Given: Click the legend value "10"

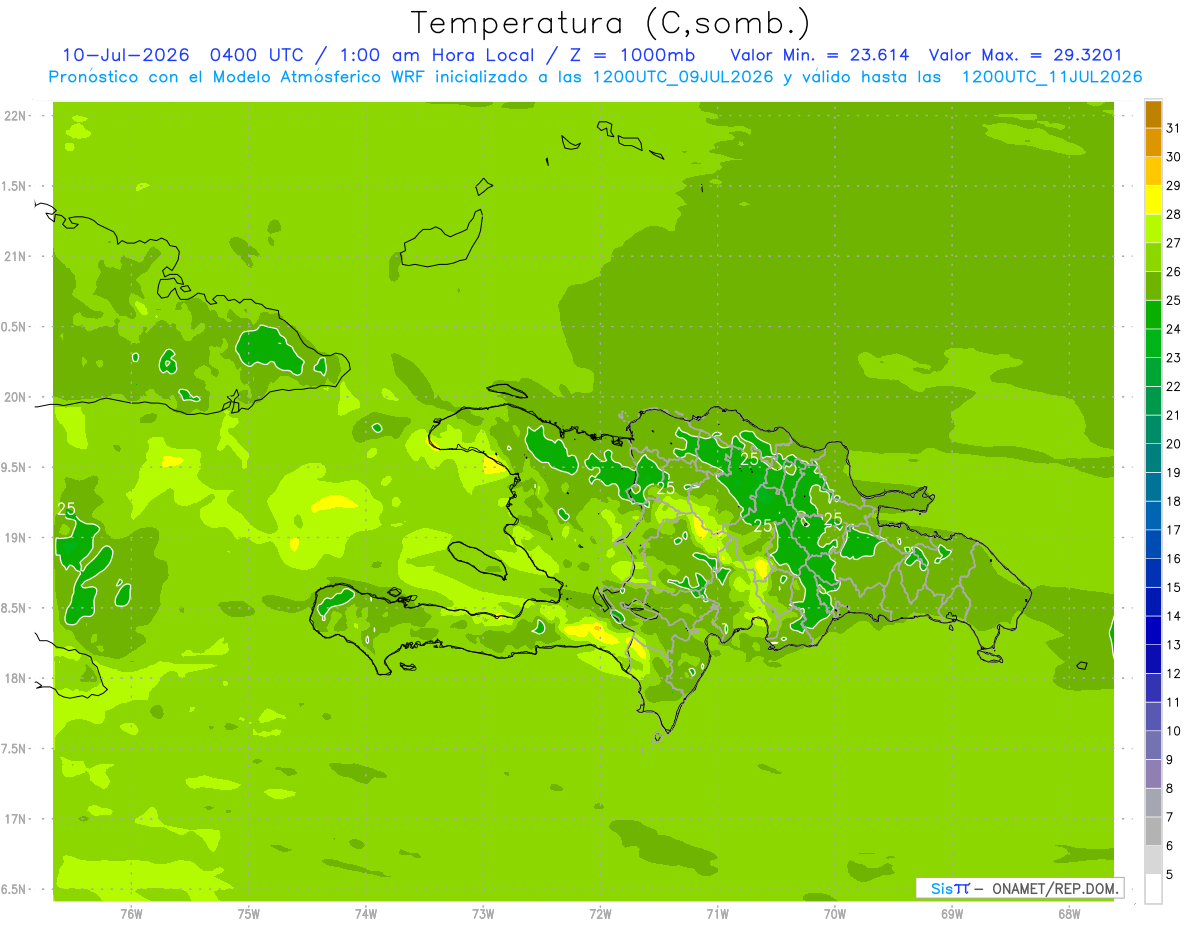Looking at the screenshot, I should click(x=1174, y=731).
